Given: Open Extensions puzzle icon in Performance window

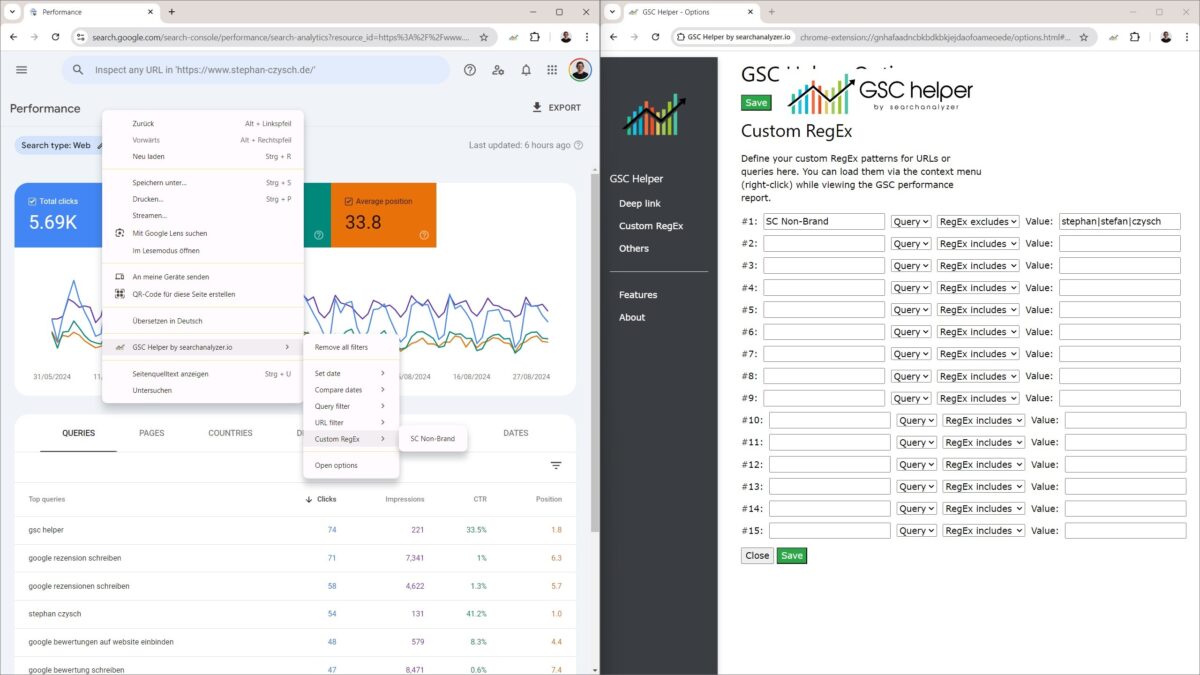Looking at the screenshot, I should (535, 37).
